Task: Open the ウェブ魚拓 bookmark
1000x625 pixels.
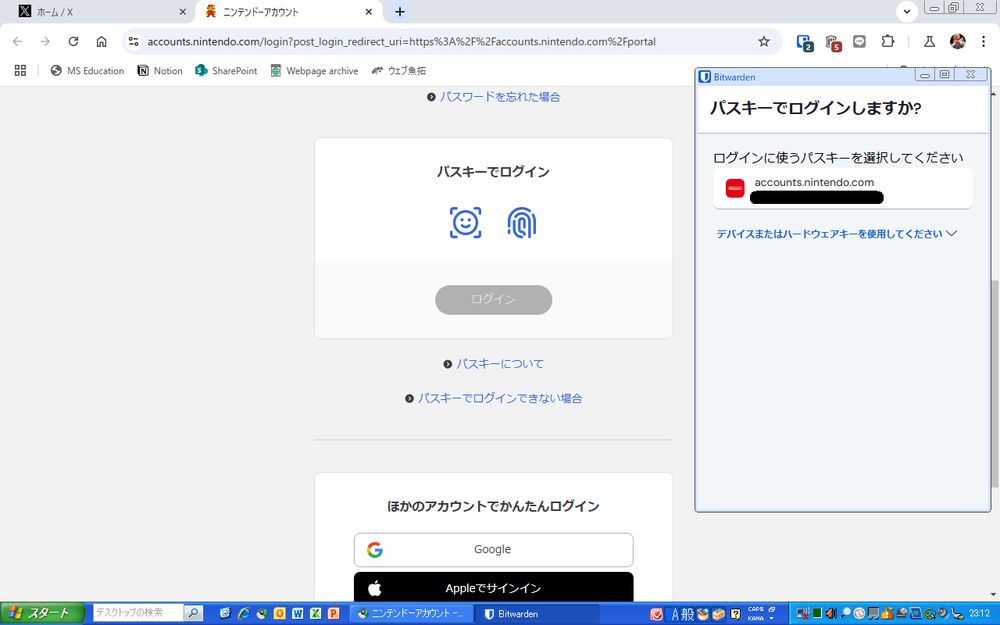Action: click(x=399, y=71)
